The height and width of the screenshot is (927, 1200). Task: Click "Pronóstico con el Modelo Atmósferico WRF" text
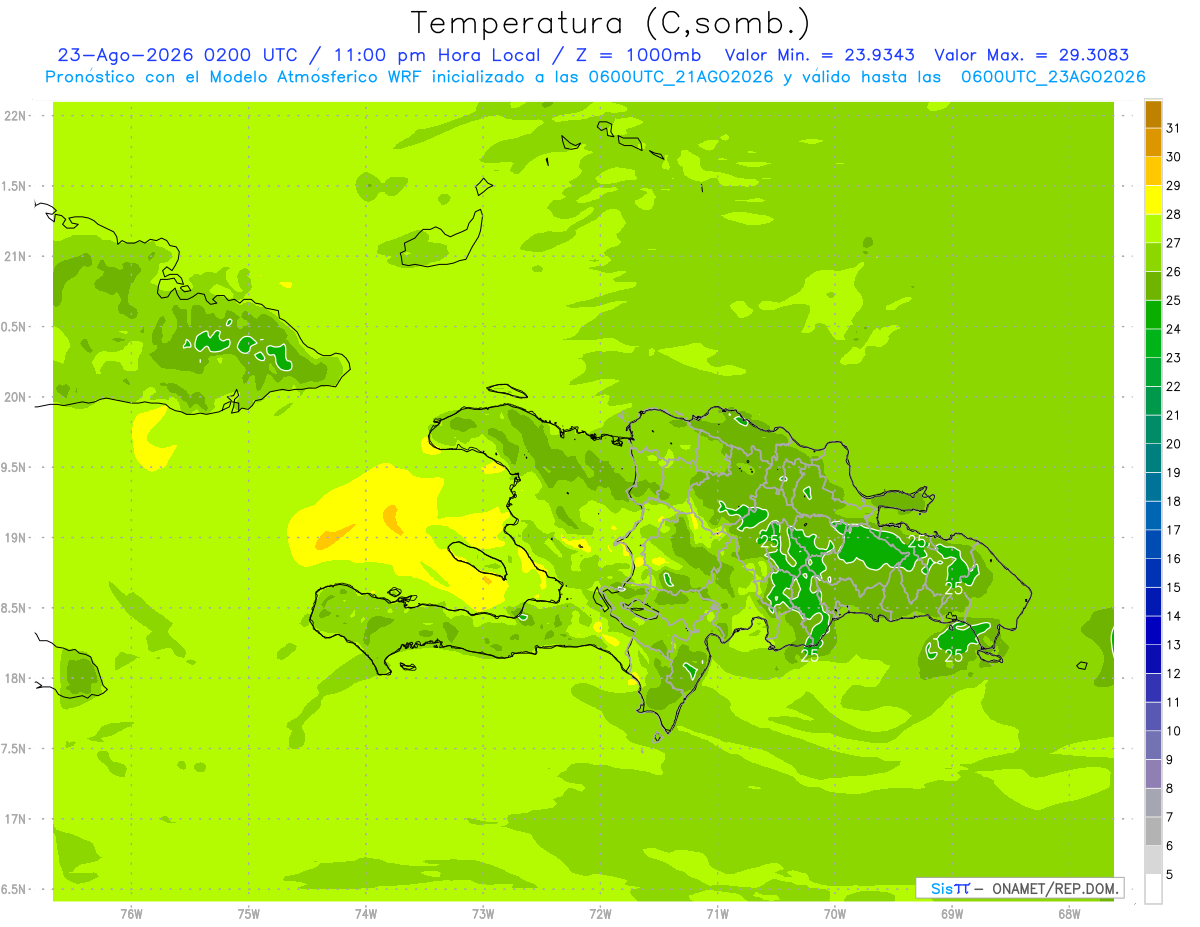(x=249, y=77)
